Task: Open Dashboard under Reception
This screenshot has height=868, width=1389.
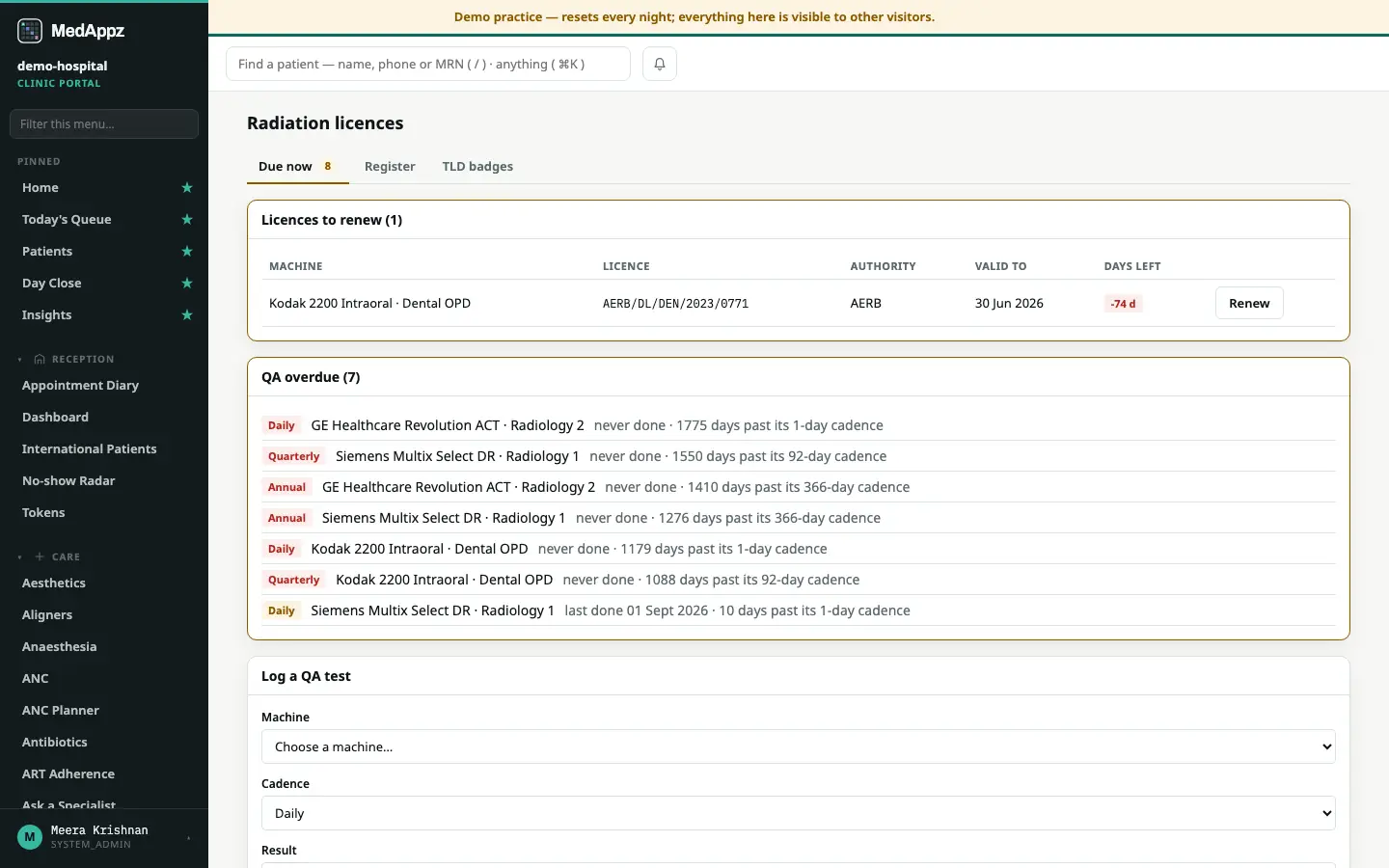Action: 55,417
